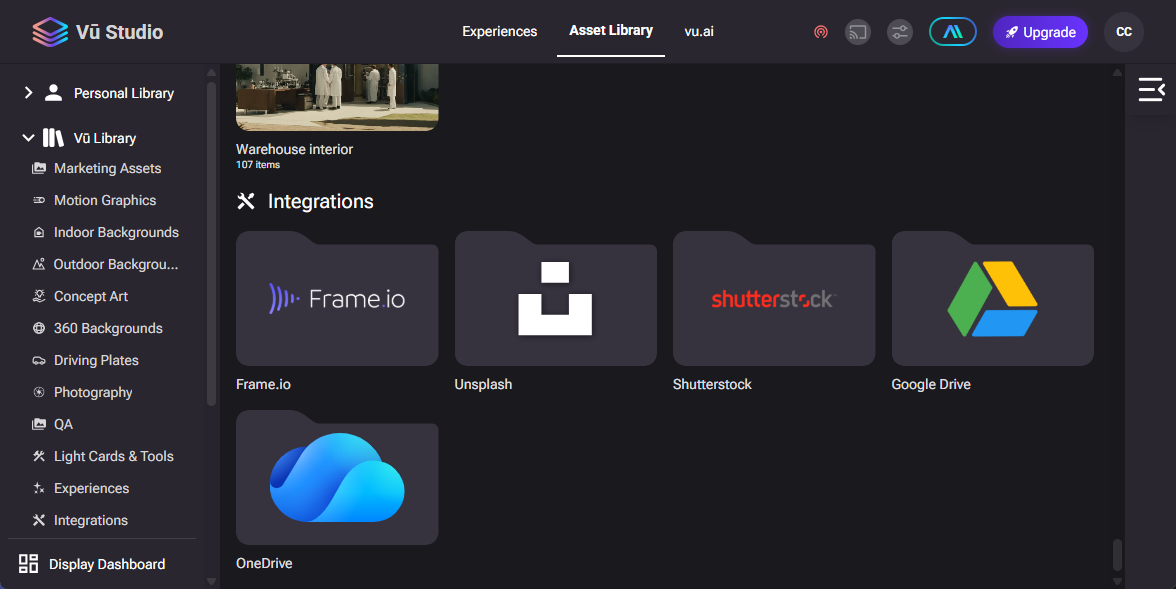
Task: Click the Integrations section heading icon
Action: (x=246, y=201)
